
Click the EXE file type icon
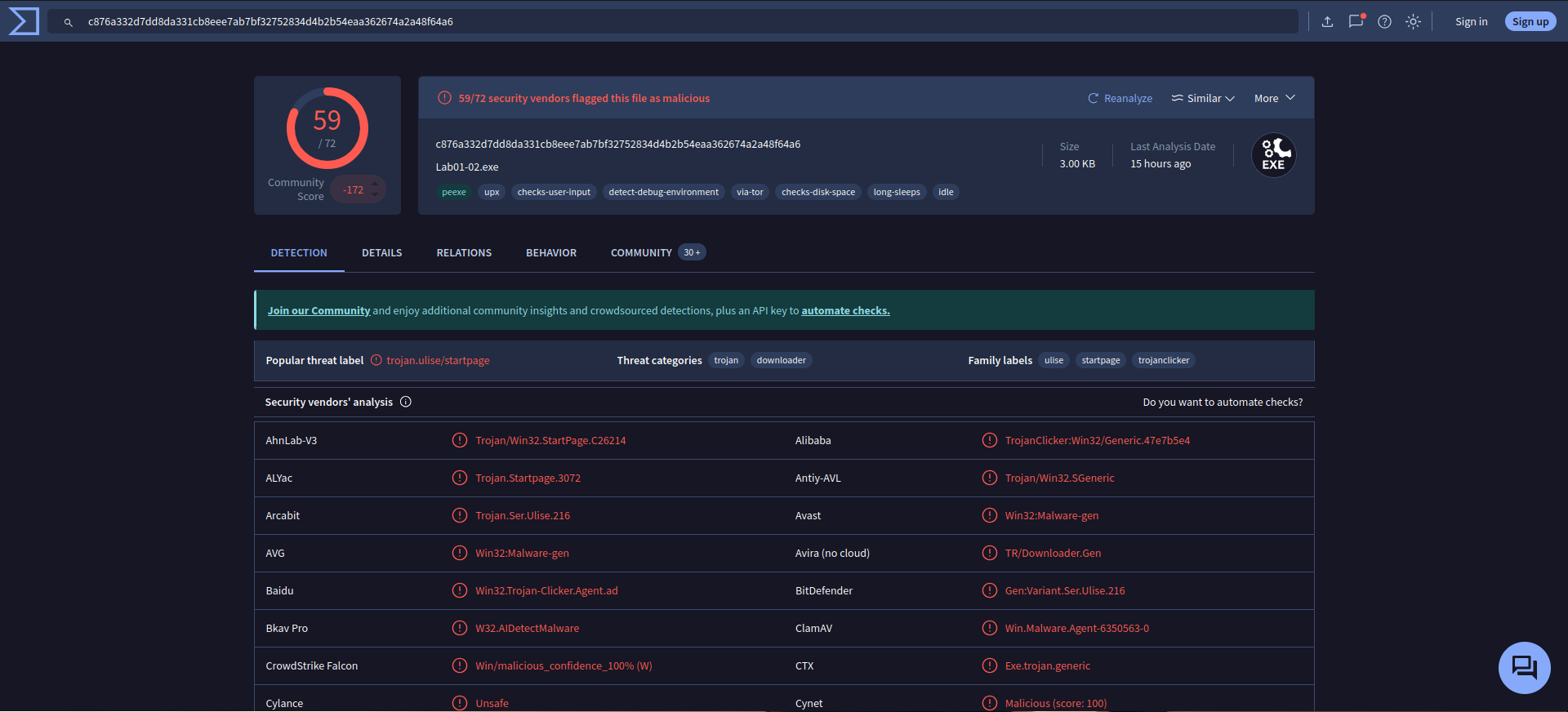1274,155
